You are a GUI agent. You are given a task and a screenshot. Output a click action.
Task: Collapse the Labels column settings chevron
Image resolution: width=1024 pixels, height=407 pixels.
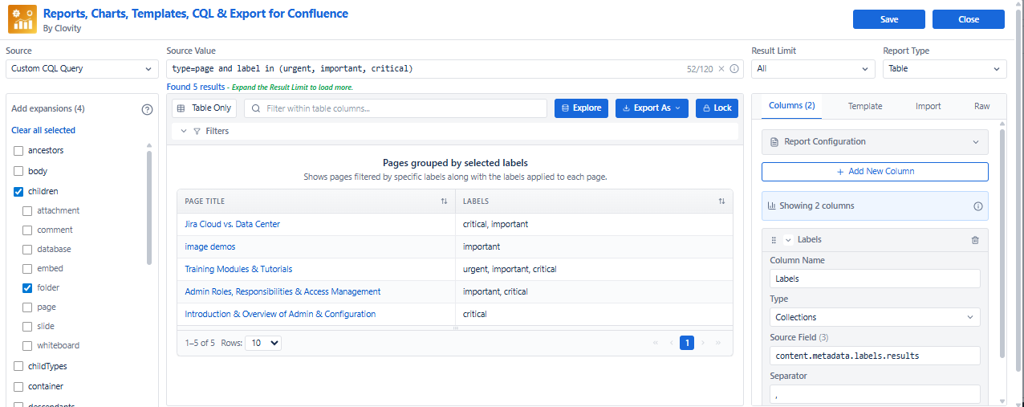pyautogui.click(x=788, y=240)
